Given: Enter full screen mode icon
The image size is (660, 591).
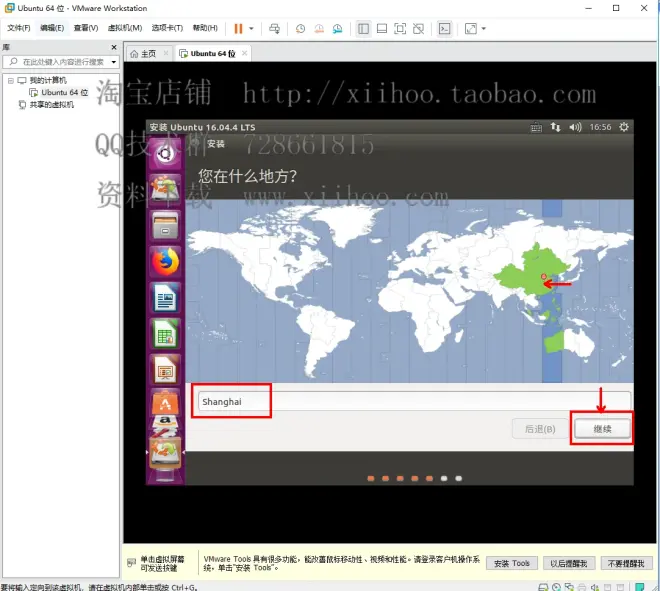Looking at the screenshot, I should [x=400, y=29].
